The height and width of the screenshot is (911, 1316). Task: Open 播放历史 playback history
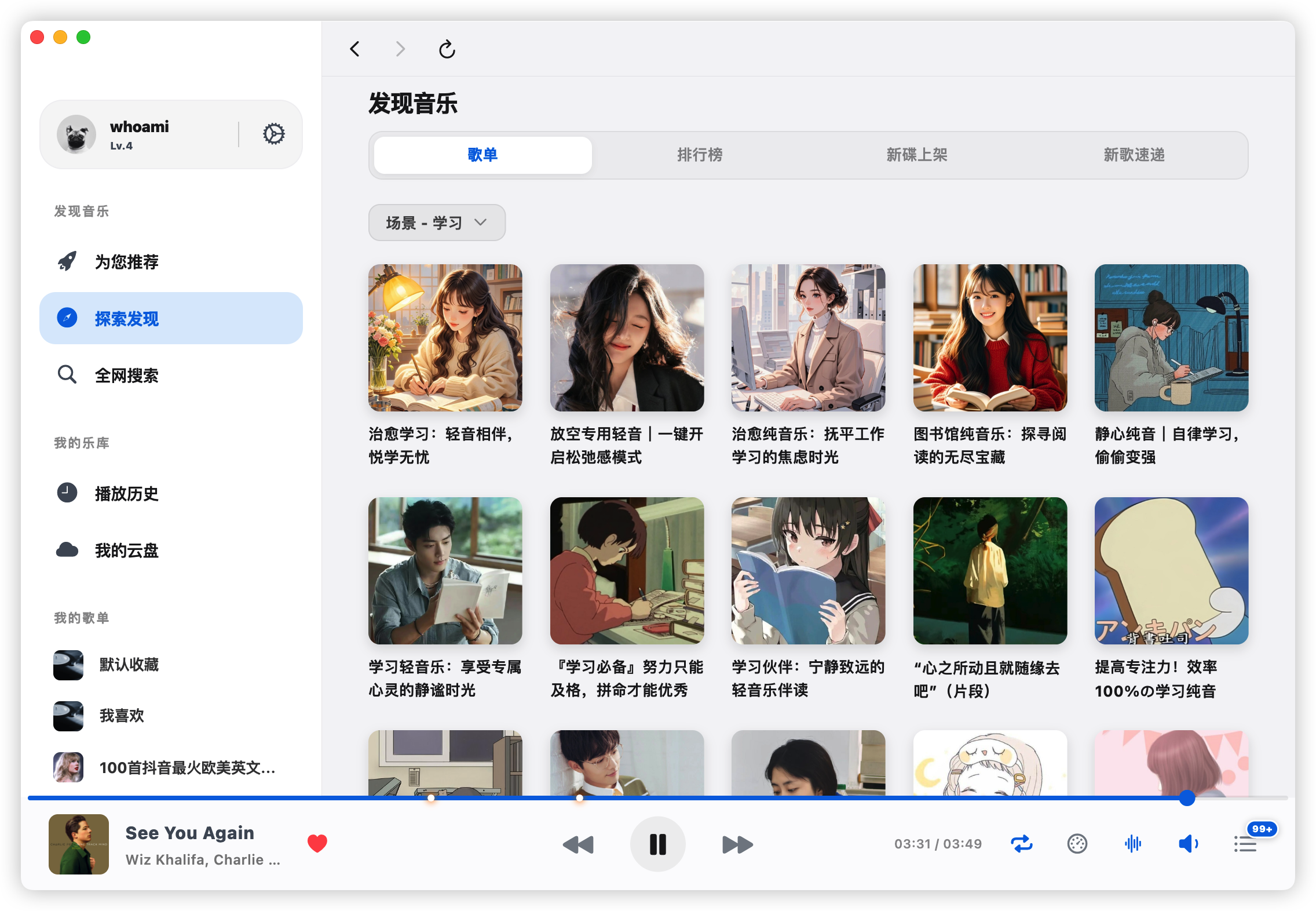click(127, 494)
